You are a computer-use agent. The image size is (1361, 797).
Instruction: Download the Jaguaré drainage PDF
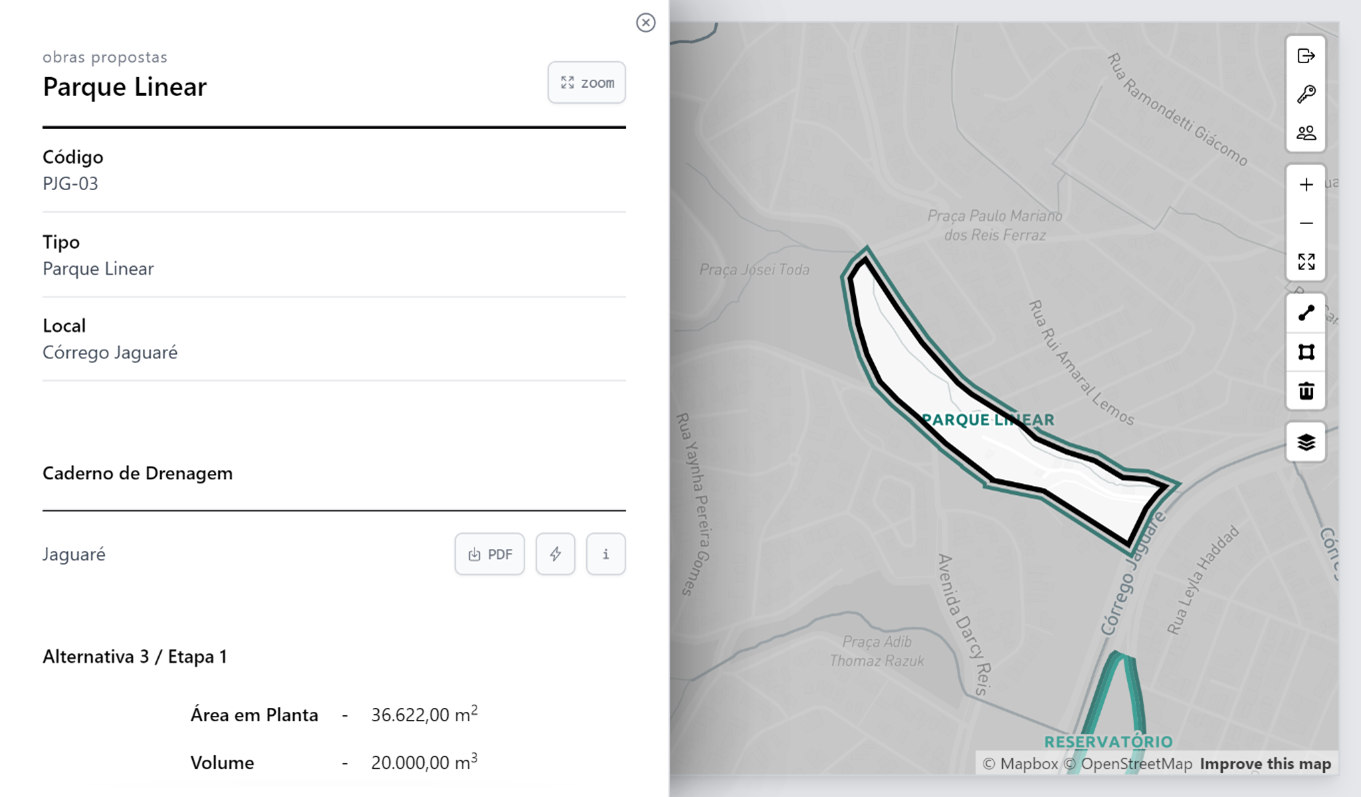[490, 554]
